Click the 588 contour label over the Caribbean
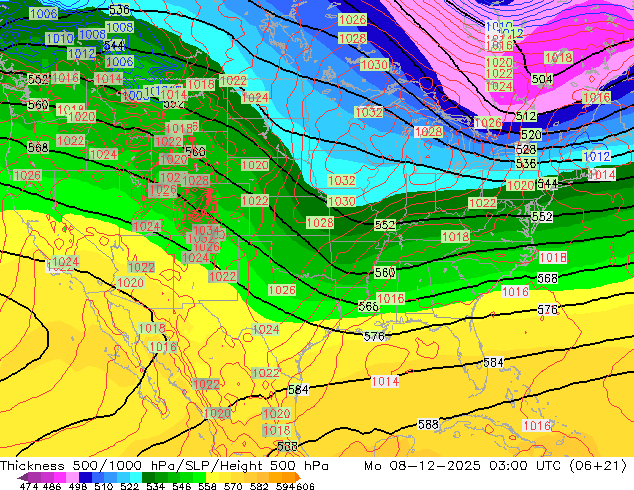Viewport: 634px width, 490px height. [x=428, y=424]
